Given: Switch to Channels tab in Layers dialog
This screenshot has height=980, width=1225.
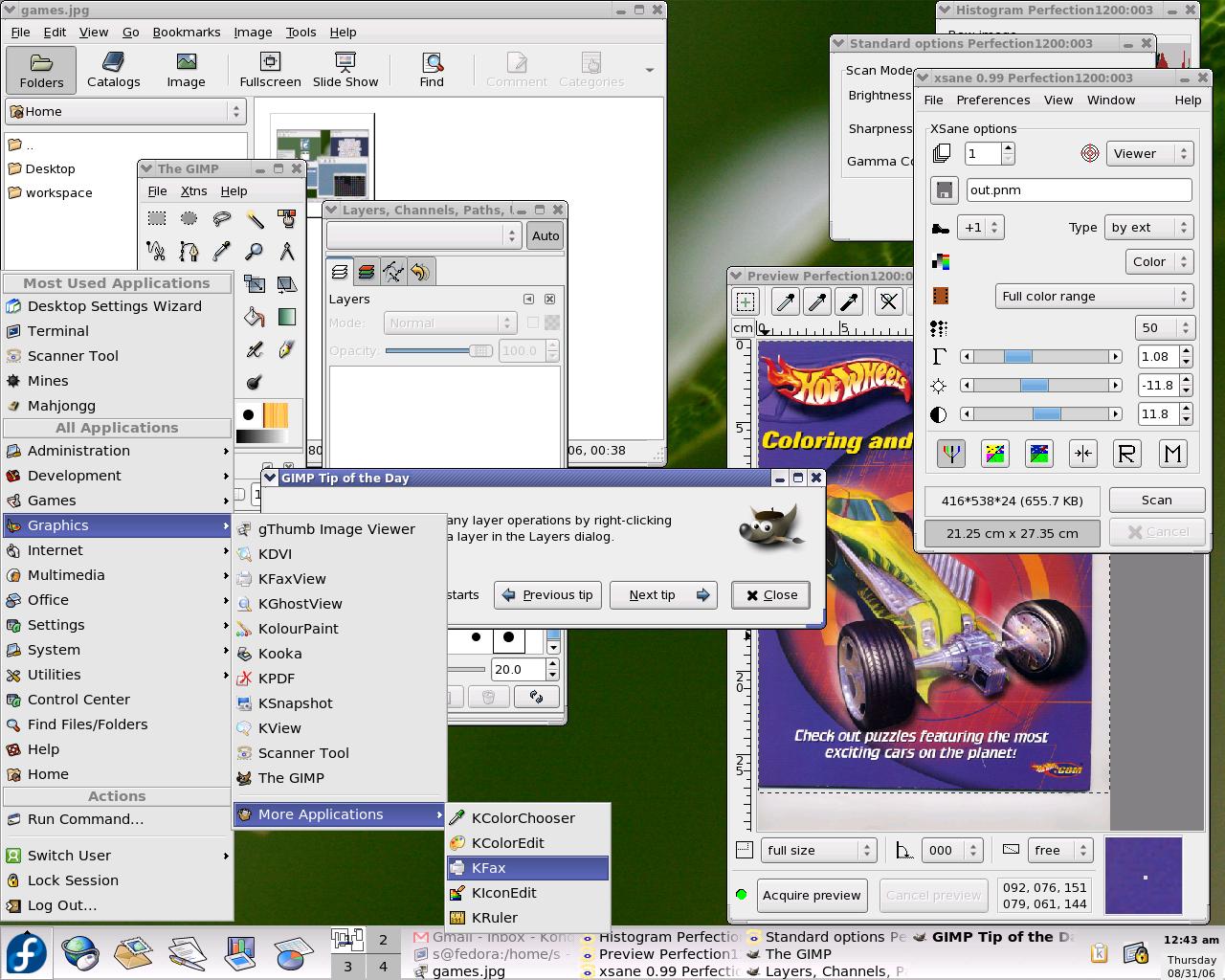Looking at the screenshot, I should tap(367, 272).
